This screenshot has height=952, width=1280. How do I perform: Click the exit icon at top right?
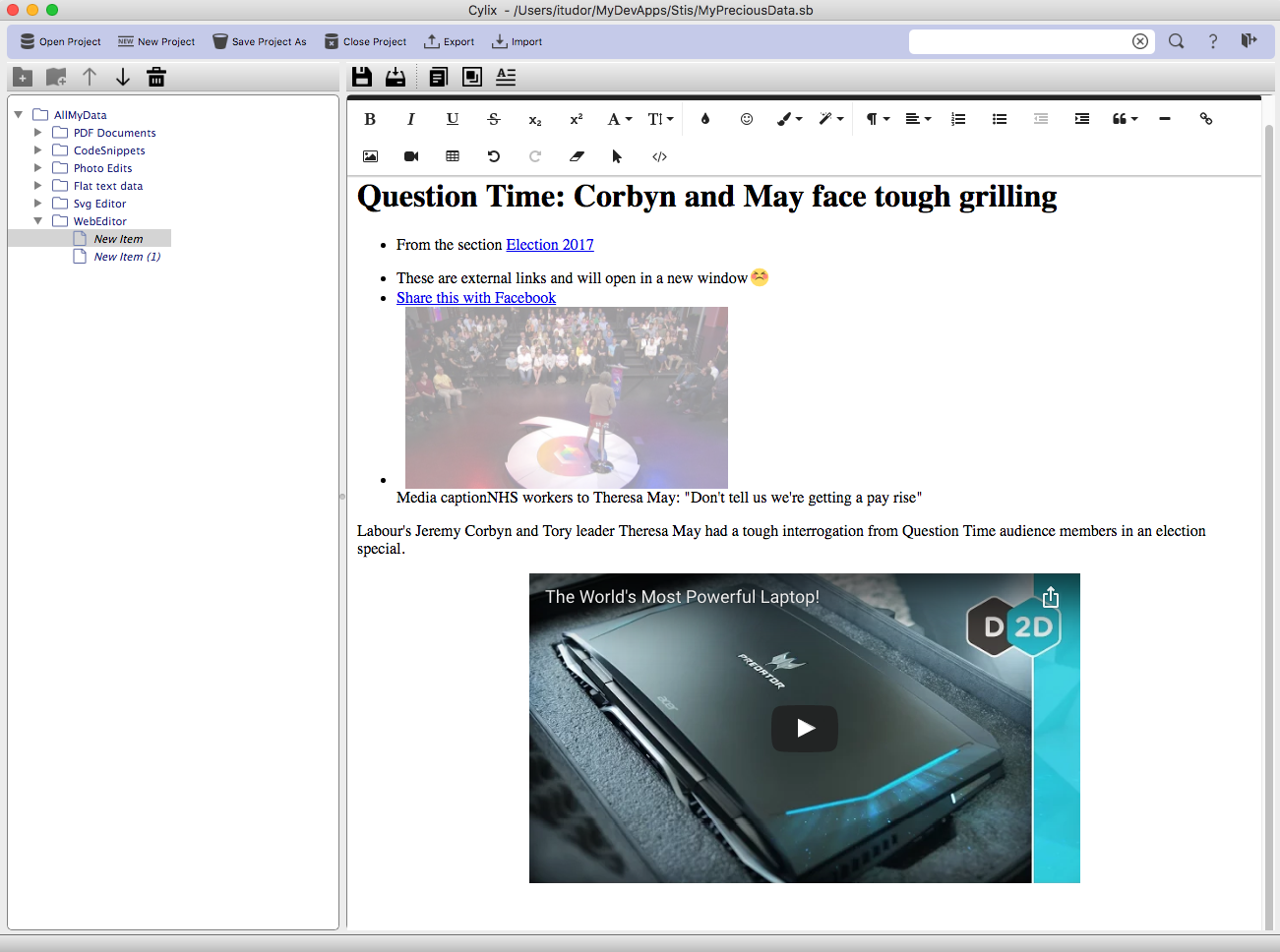click(x=1250, y=40)
